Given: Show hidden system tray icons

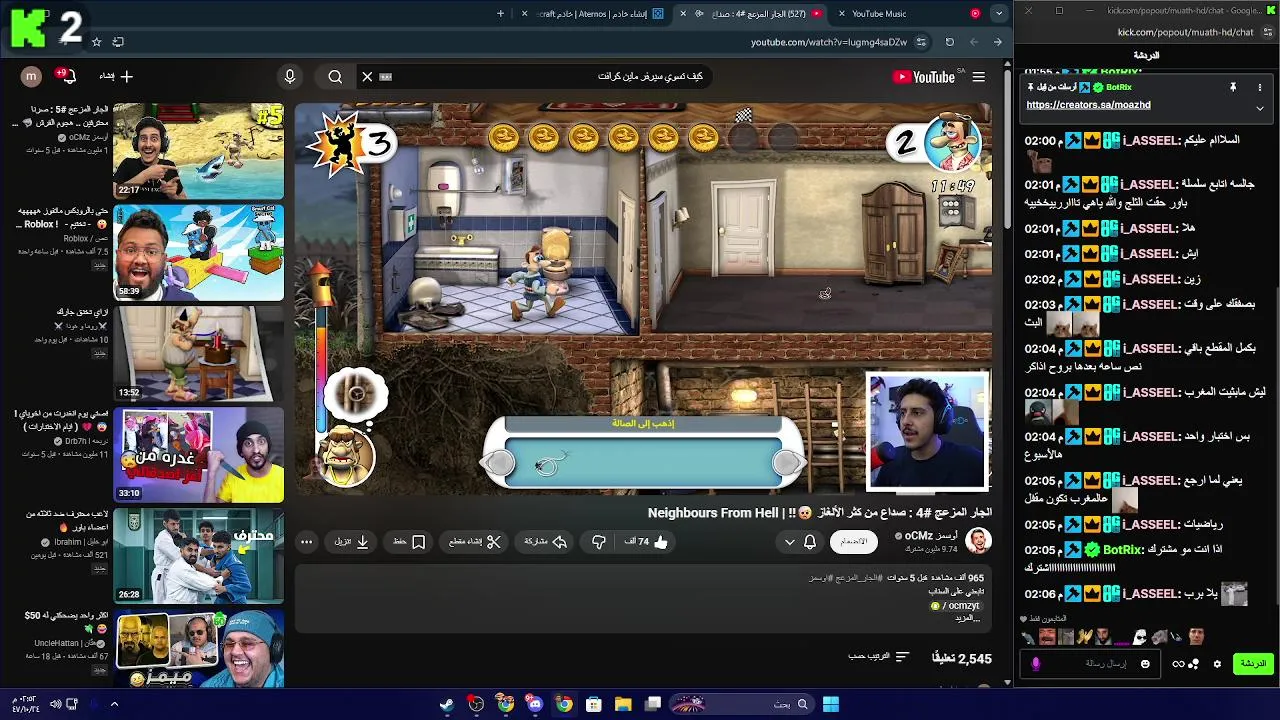Looking at the screenshot, I should click(114, 705).
